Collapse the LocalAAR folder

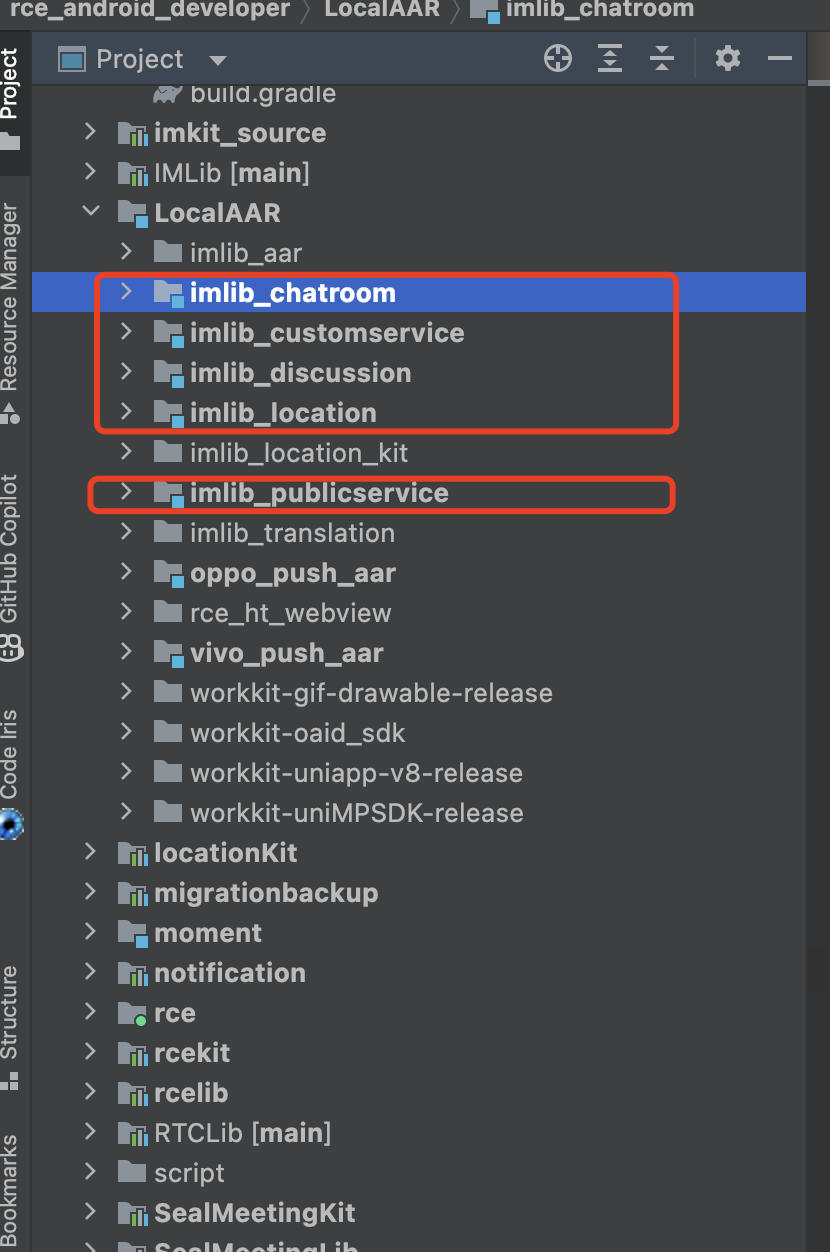(x=91, y=212)
